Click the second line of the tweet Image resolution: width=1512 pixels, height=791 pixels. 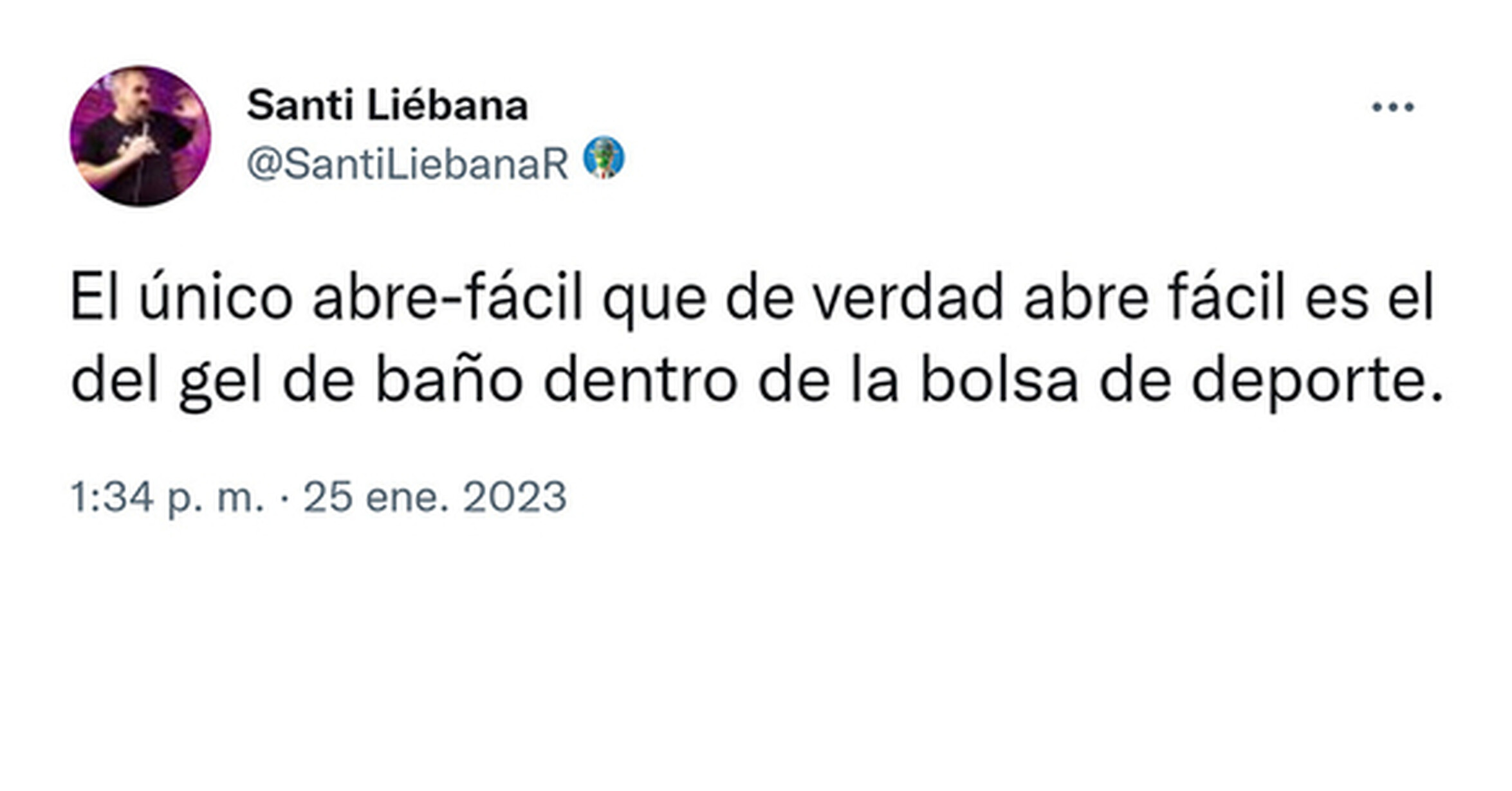757,381
